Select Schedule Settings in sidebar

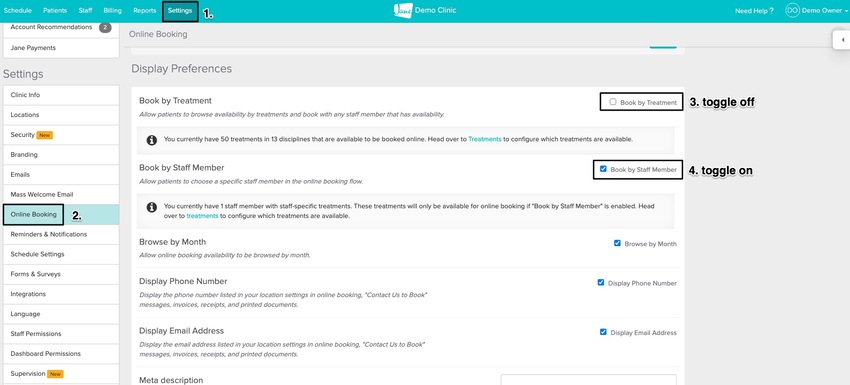click(61, 254)
